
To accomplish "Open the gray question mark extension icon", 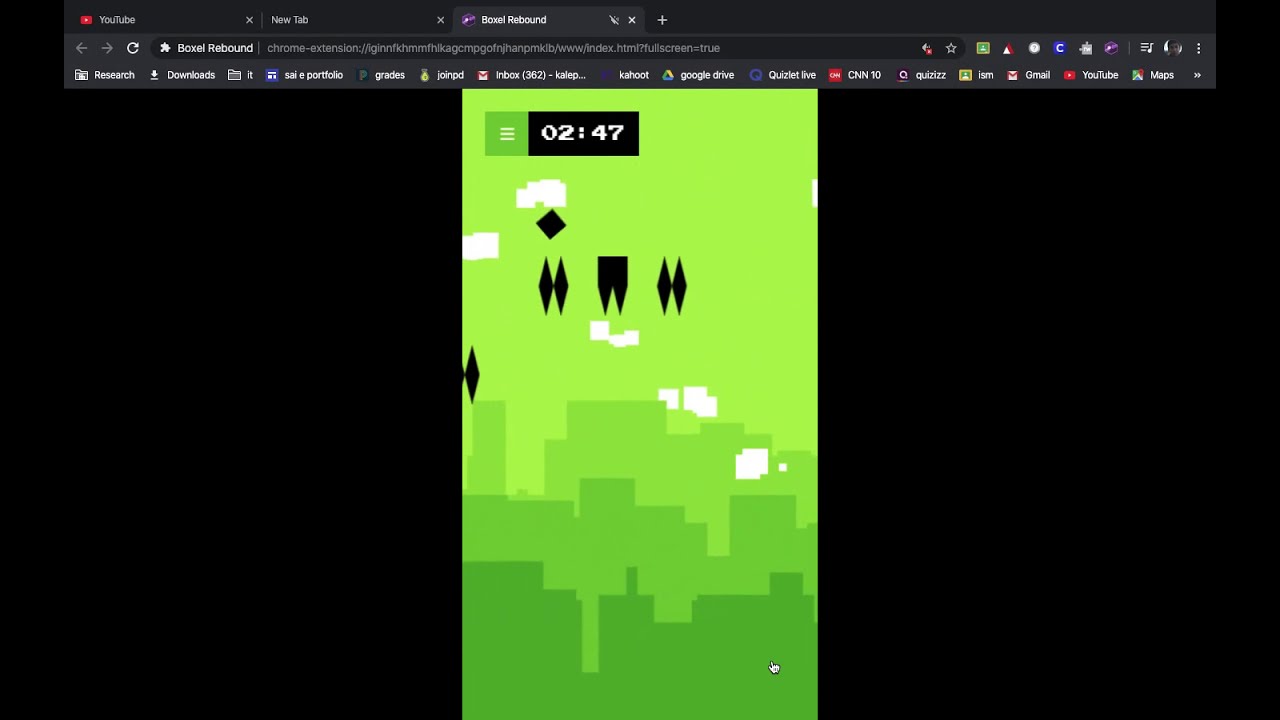I will point(1034,48).
